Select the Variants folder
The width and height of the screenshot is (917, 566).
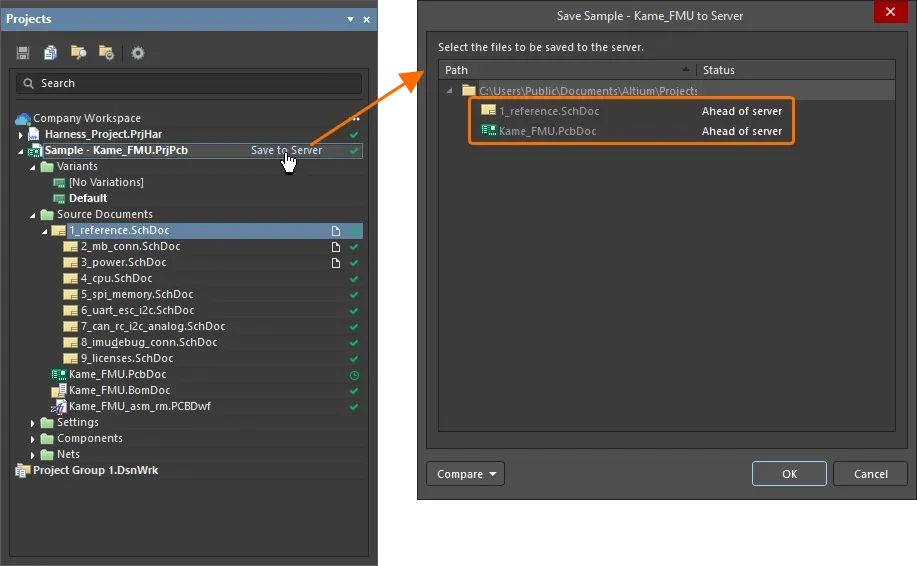77,167
